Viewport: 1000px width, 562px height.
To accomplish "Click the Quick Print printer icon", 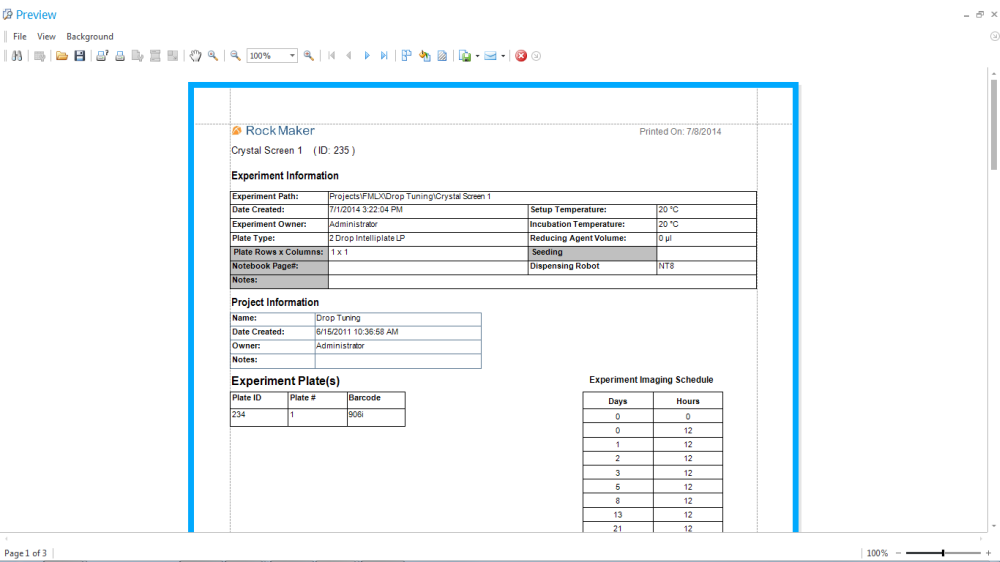I will [x=120, y=56].
